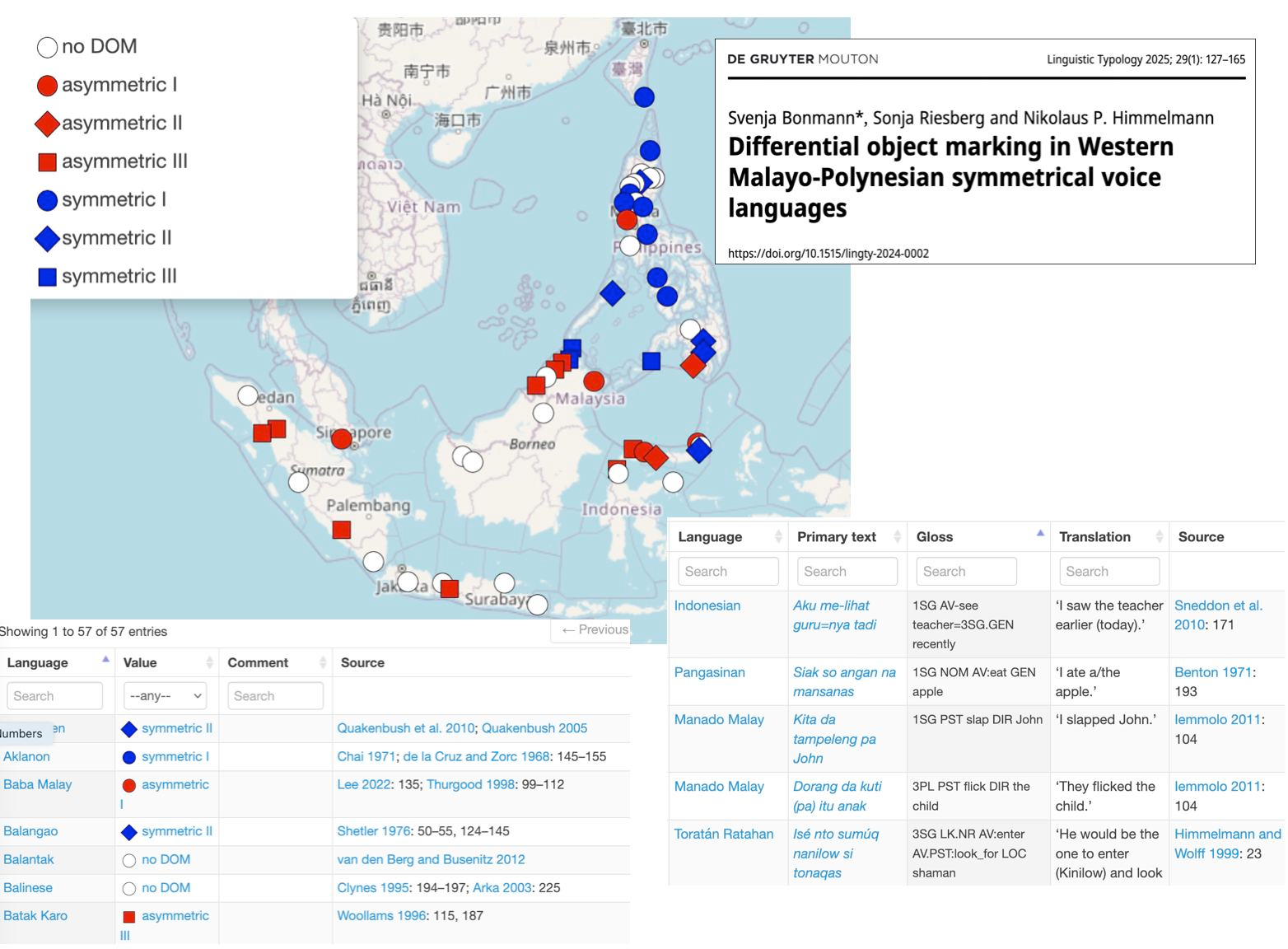Click the blue square symmetric III legend symbol

click(x=48, y=277)
